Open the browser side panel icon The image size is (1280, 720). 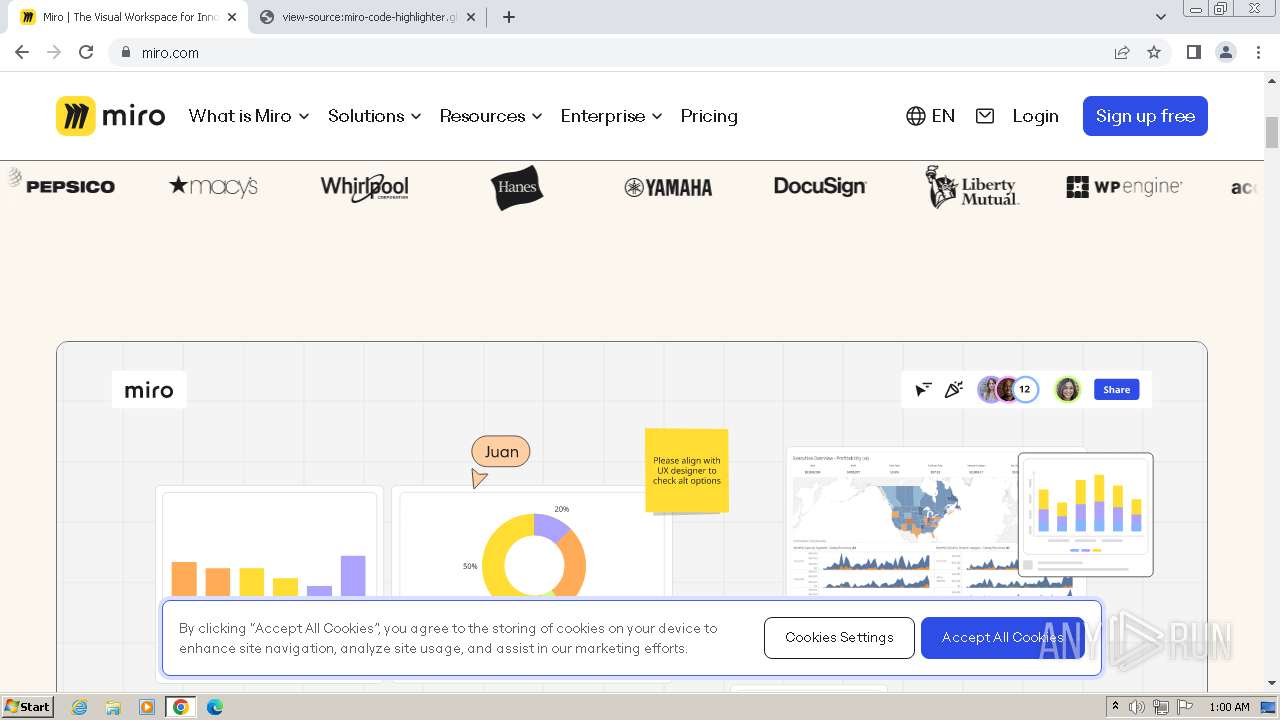(1193, 52)
